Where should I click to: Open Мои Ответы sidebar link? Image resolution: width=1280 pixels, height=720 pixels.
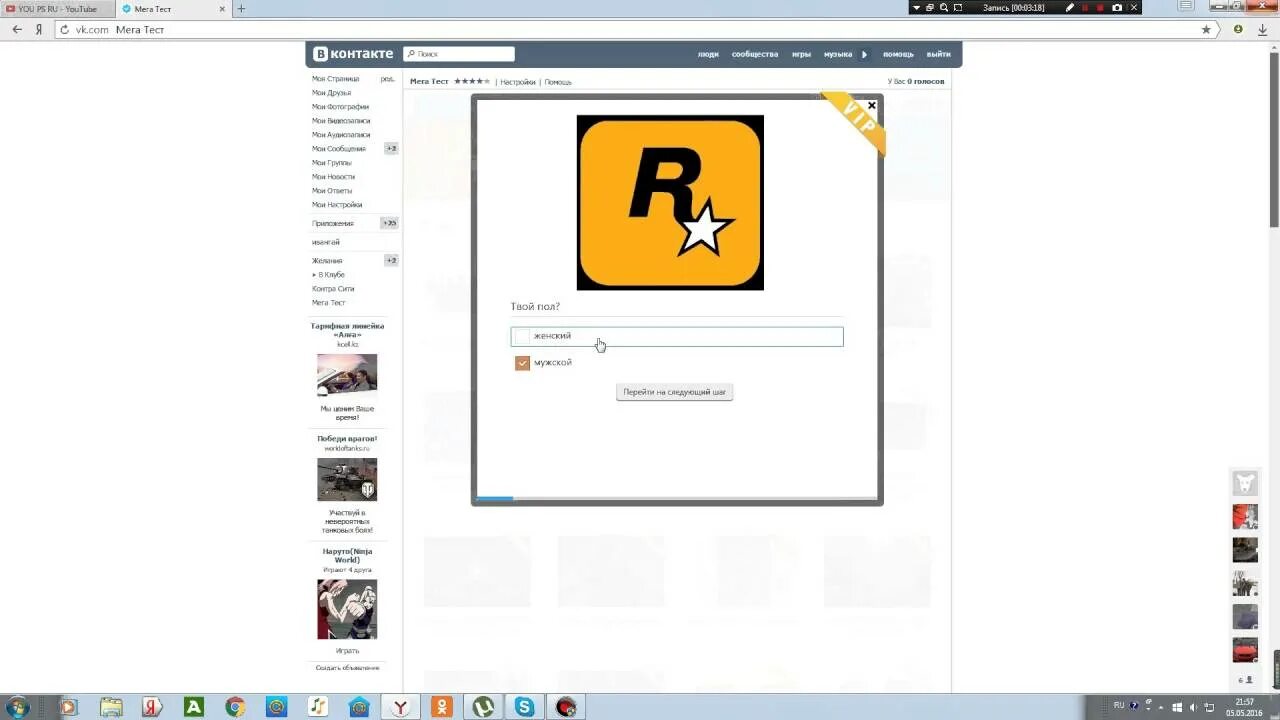pyautogui.click(x=331, y=191)
